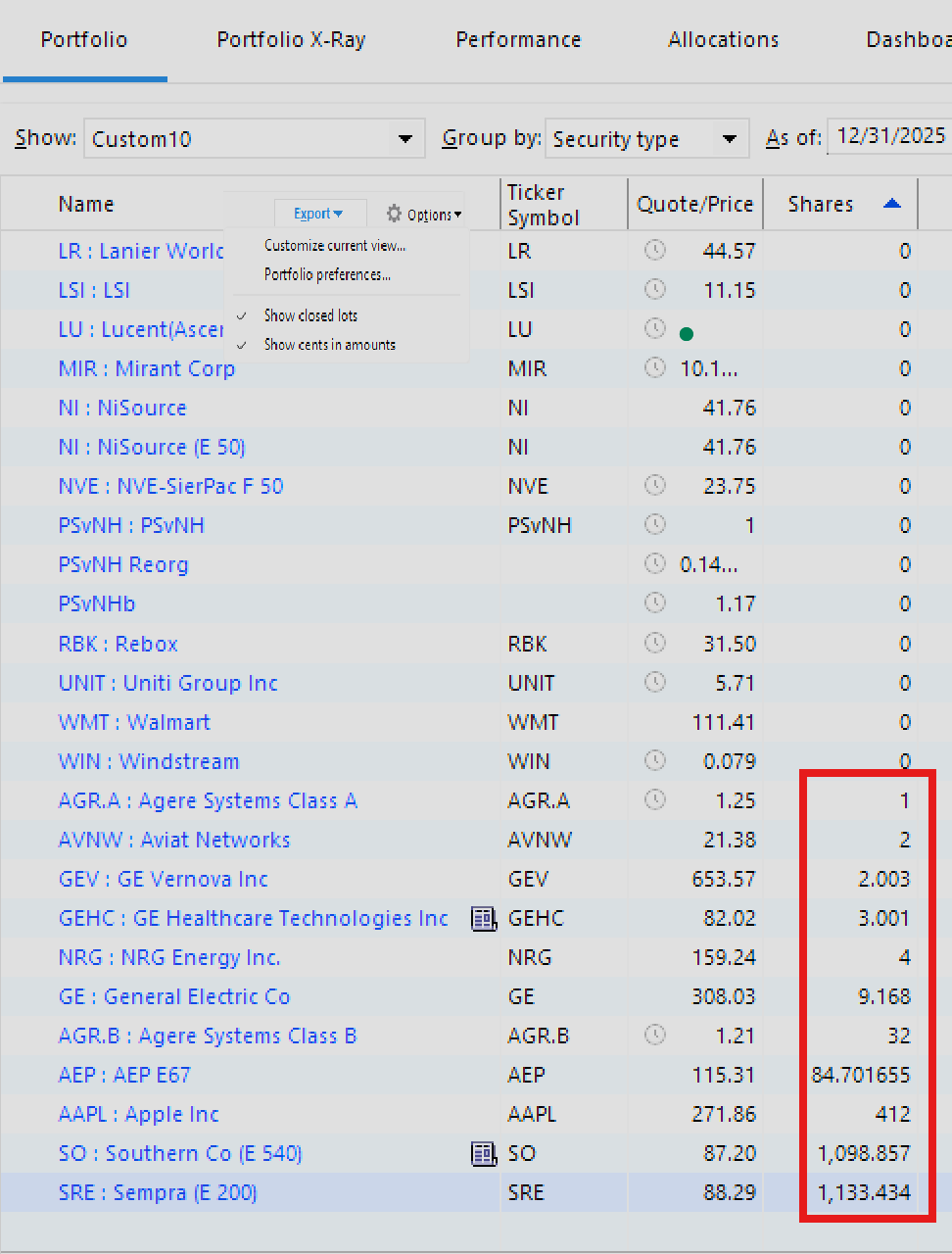Click the clock icon in RBK row
The height and width of the screenshot is (1254, 952).
[x=654, y=644]
